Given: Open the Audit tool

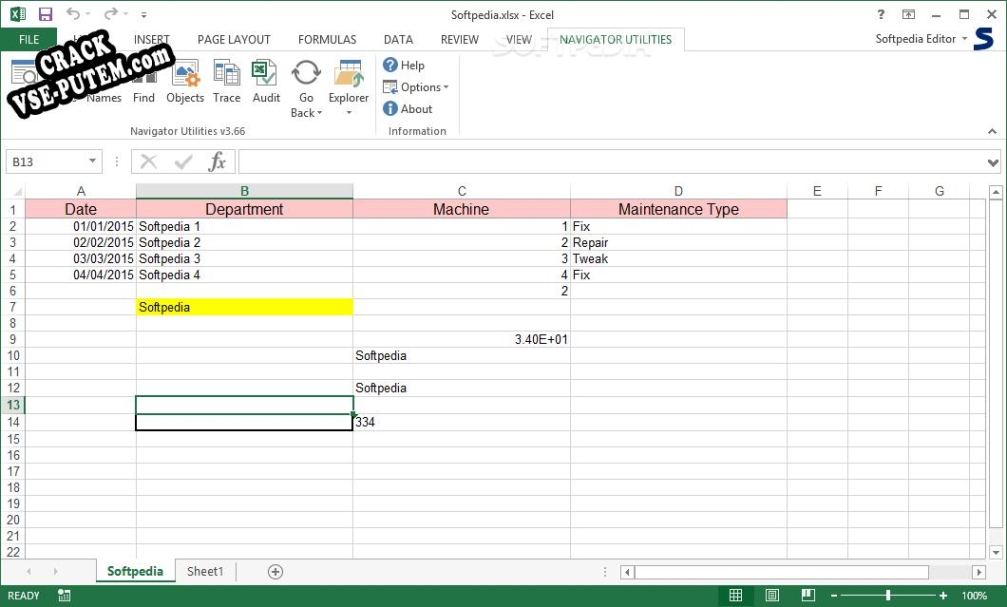Looking at the screenshot, I should pyautogui.click(x=266, y=82).
